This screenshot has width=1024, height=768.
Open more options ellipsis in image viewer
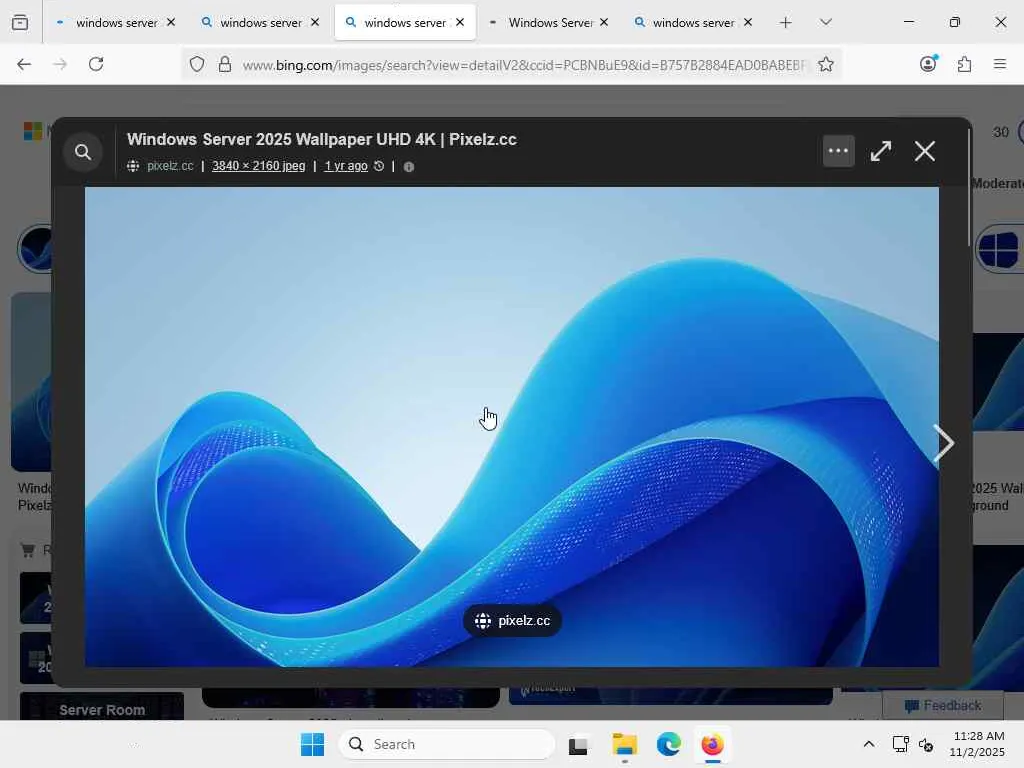[839, 151]
